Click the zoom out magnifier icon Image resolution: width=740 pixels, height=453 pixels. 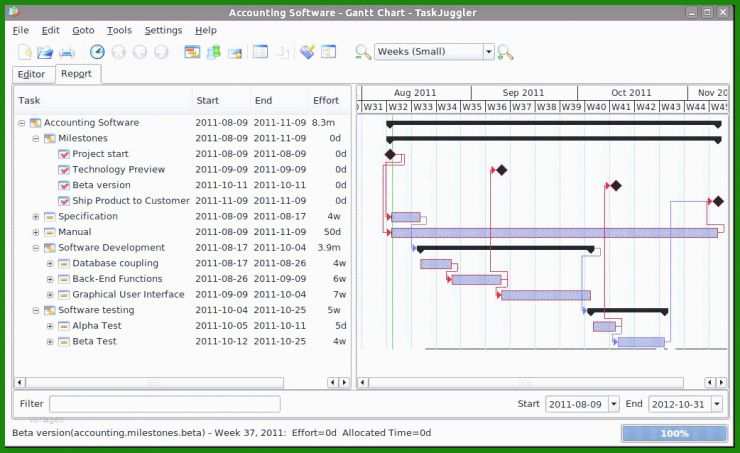pyautogui.click(x=362, y=52)
